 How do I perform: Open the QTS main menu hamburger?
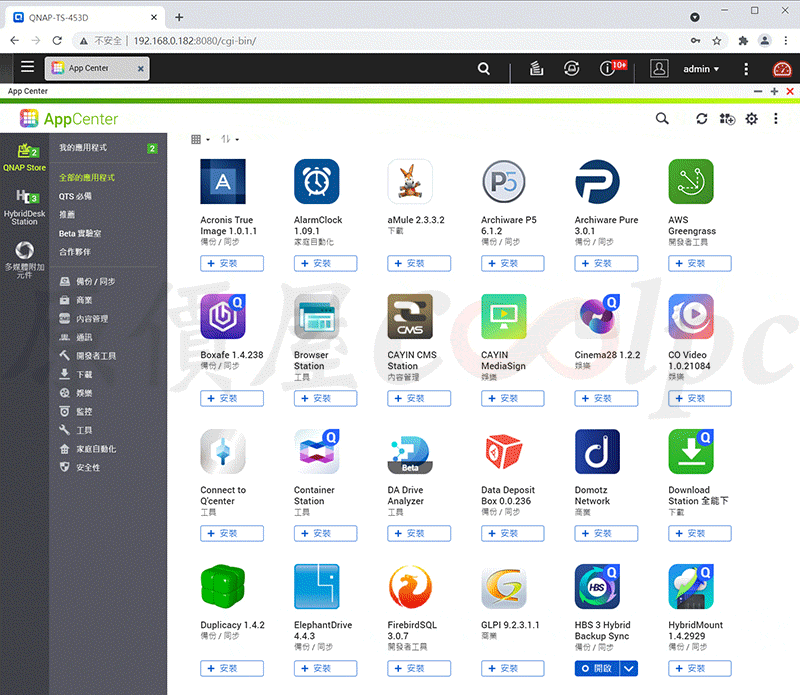click(28, 67)
